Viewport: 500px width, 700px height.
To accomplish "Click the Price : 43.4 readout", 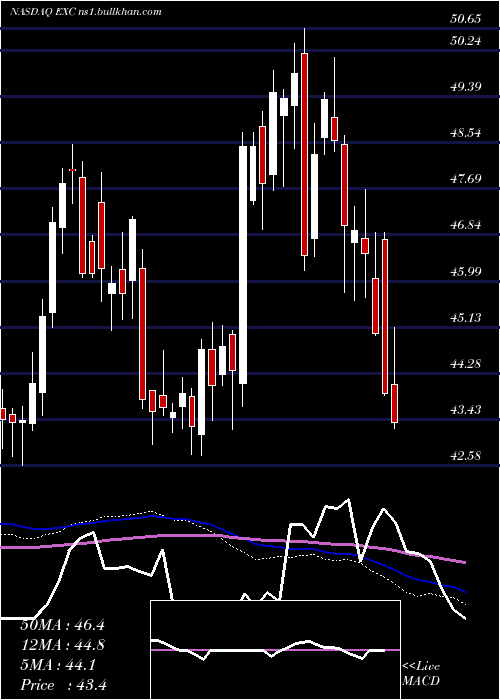I will (x=63, y=685).
